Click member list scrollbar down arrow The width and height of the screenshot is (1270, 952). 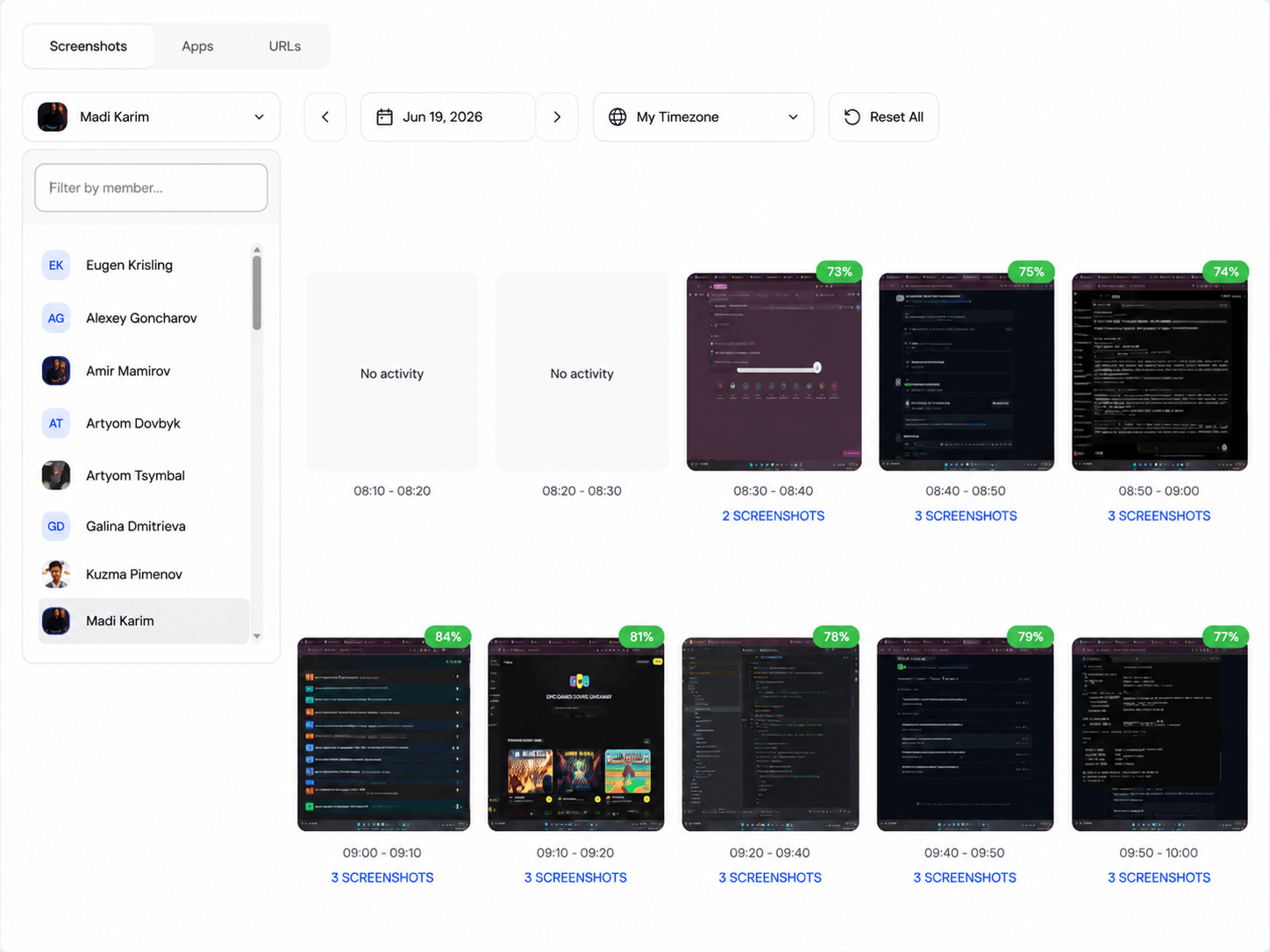[257, 636]
